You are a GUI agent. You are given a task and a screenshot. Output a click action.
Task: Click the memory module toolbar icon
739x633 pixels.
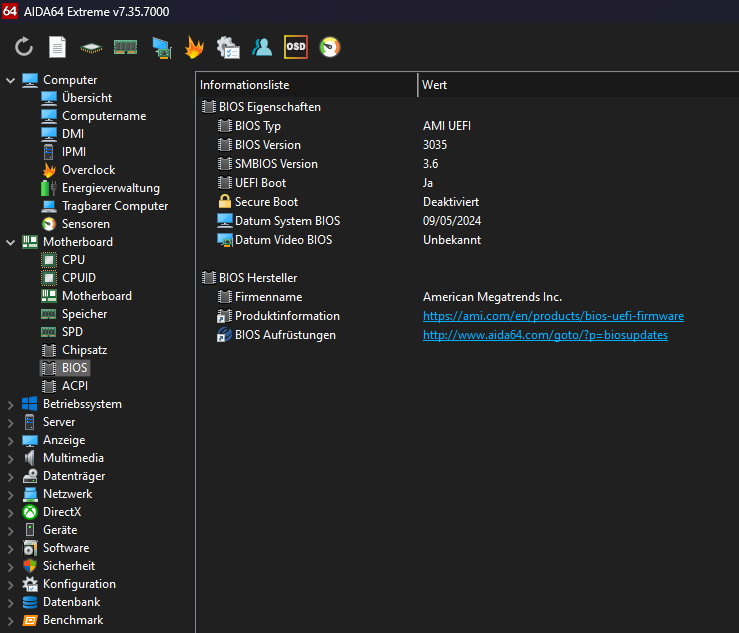(125, 47)
